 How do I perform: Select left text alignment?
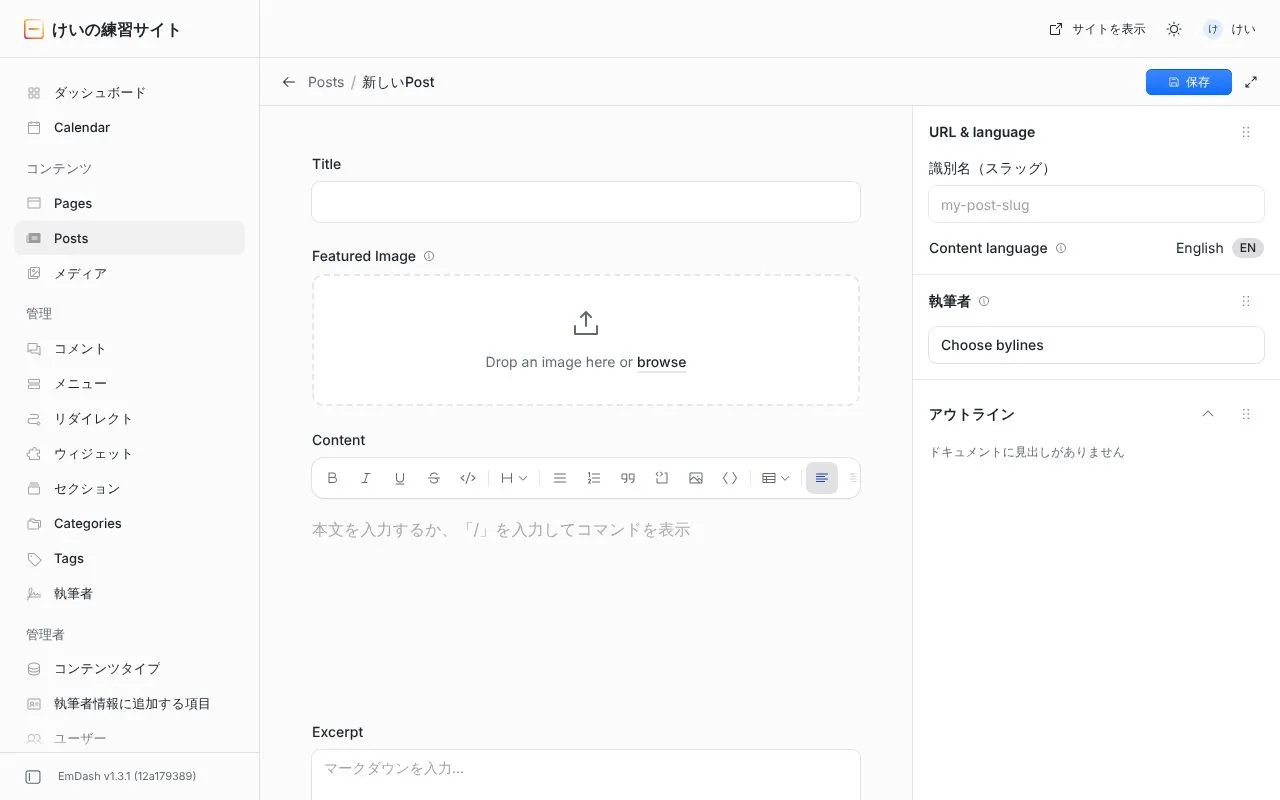pyautogui.click(x=822, y=478)
